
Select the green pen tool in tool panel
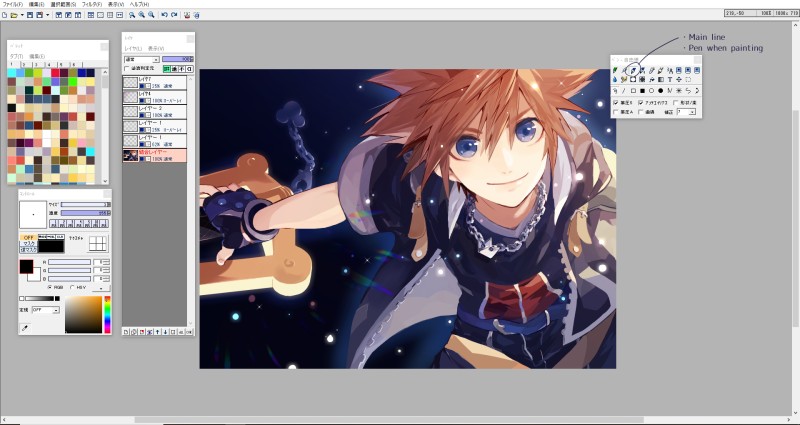[x=615, y=70]
